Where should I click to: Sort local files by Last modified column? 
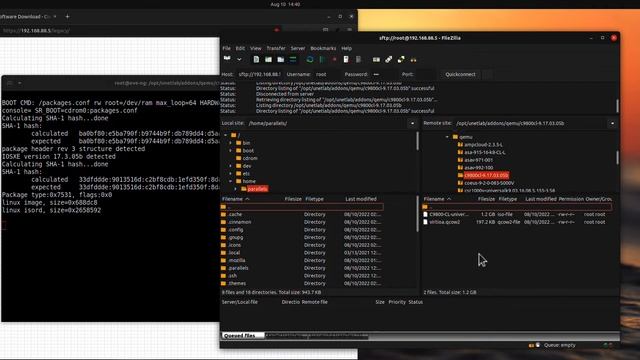pos(361,199)
